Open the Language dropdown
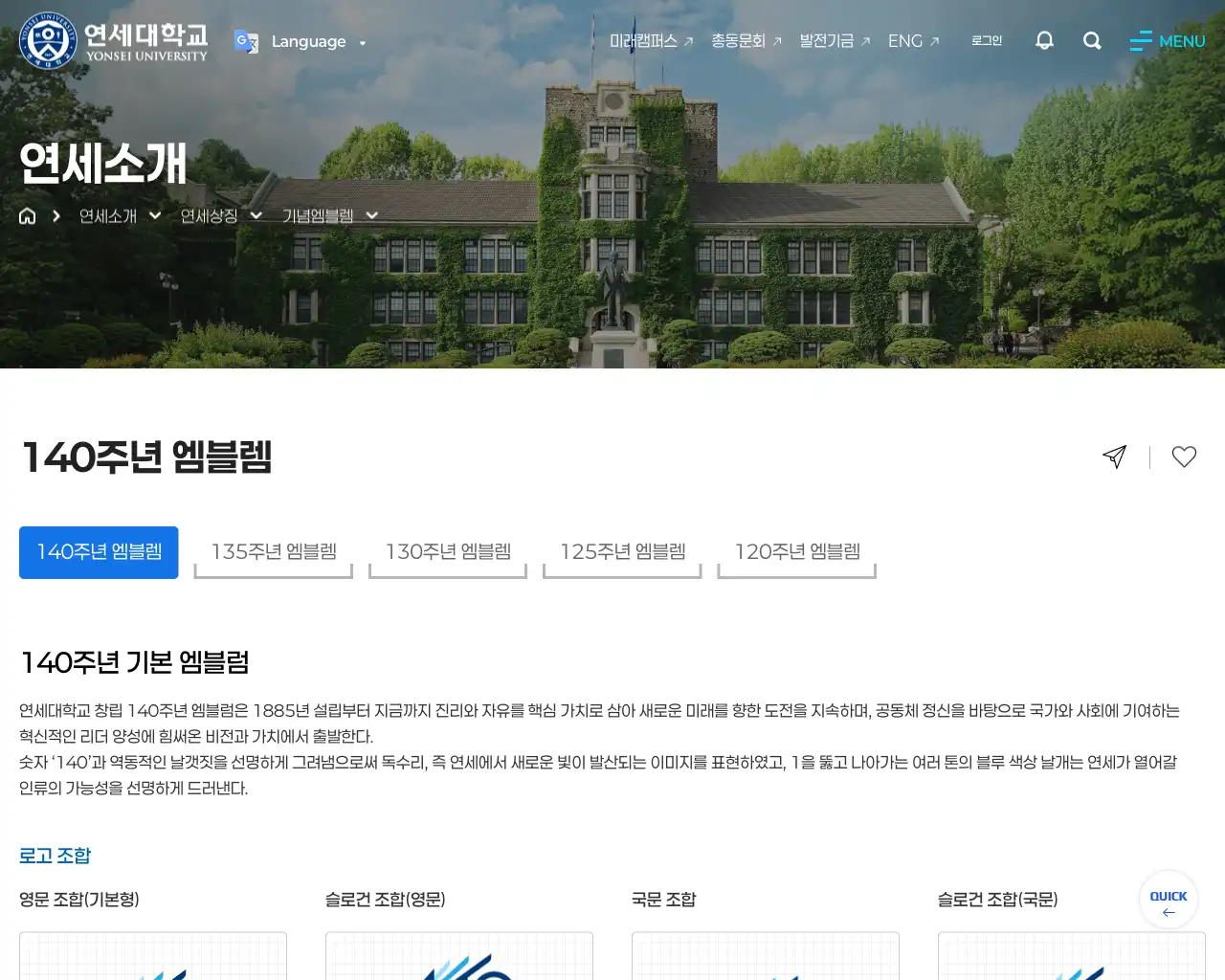 pyautogui.click(x=318, y=42)
